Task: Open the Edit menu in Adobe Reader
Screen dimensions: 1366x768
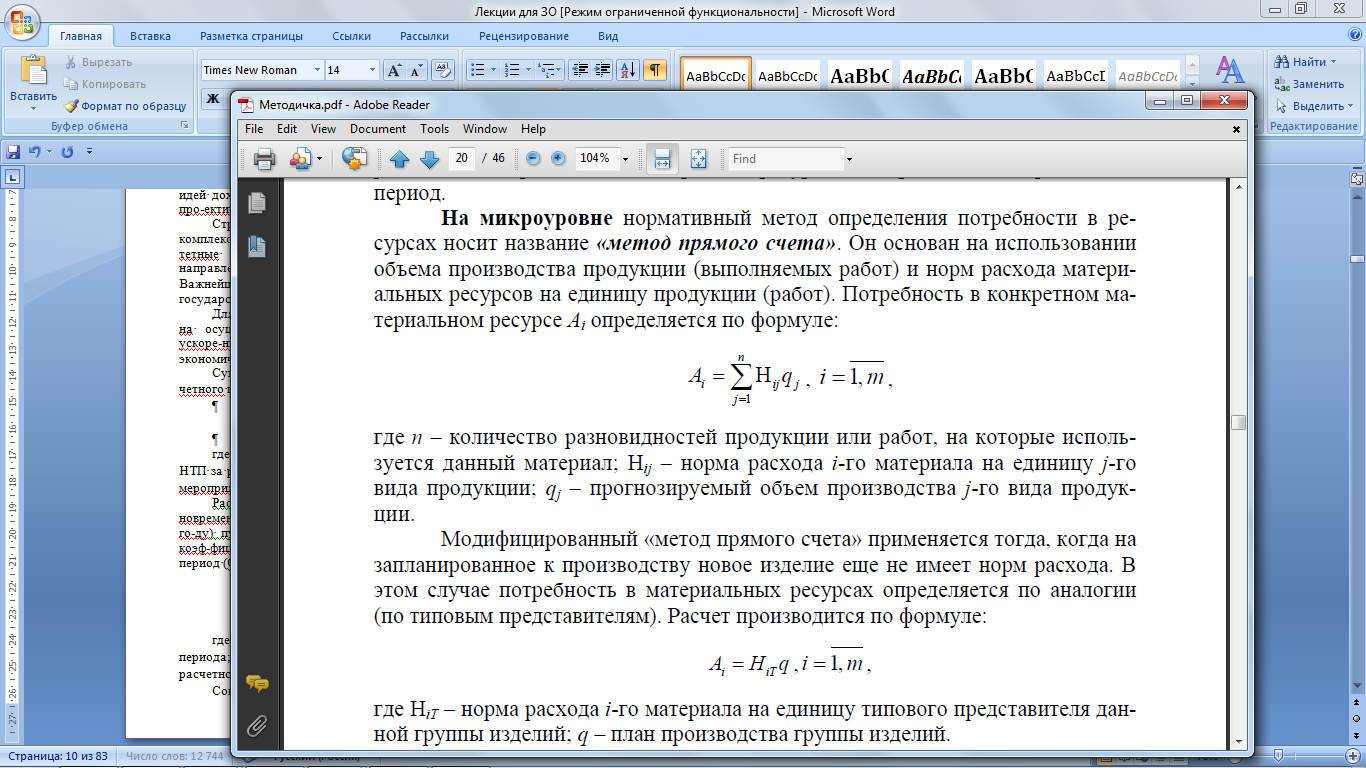Action: click(287, 129)
